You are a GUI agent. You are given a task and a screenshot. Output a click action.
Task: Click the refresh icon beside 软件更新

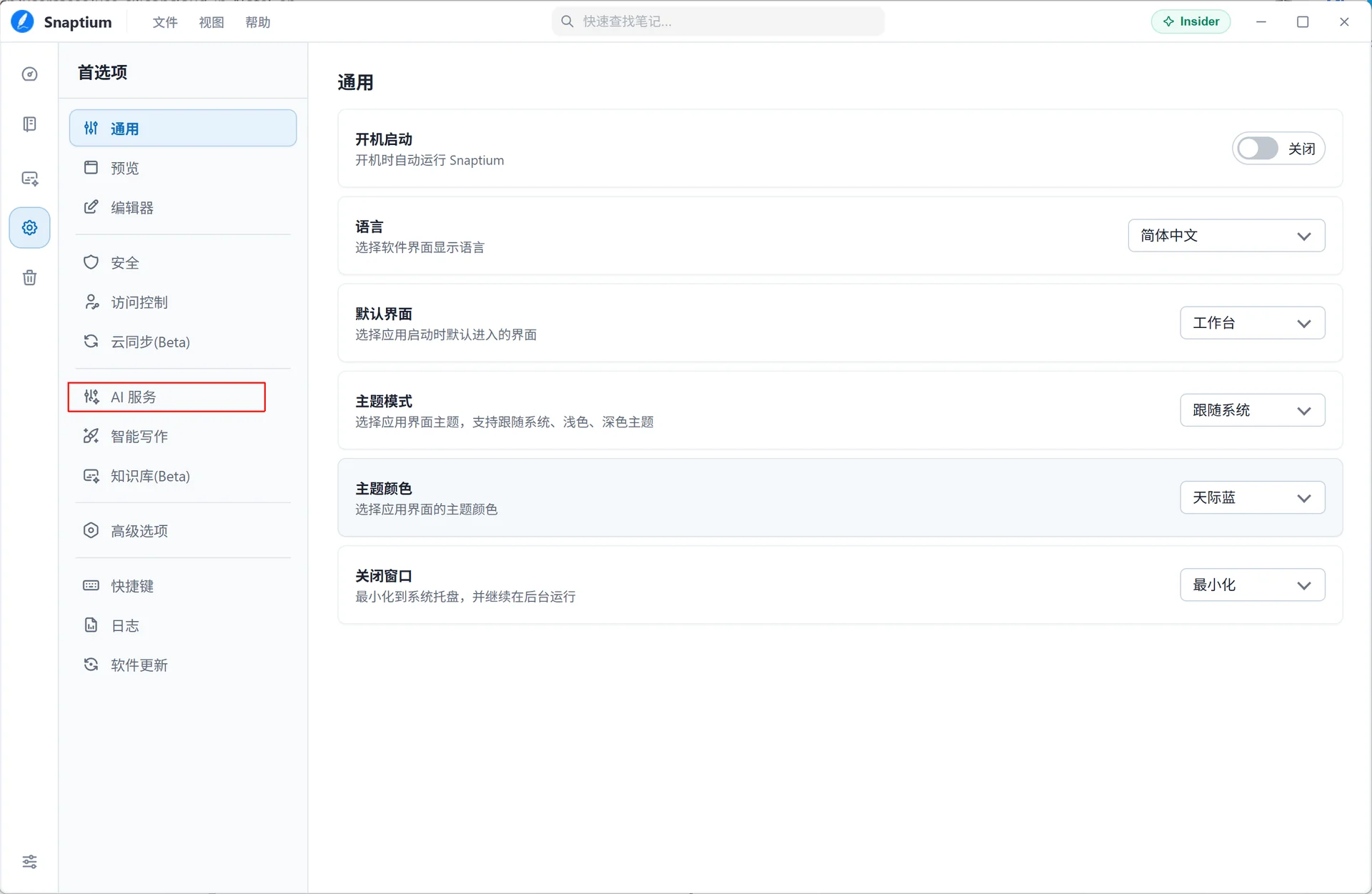pos(91,665)
